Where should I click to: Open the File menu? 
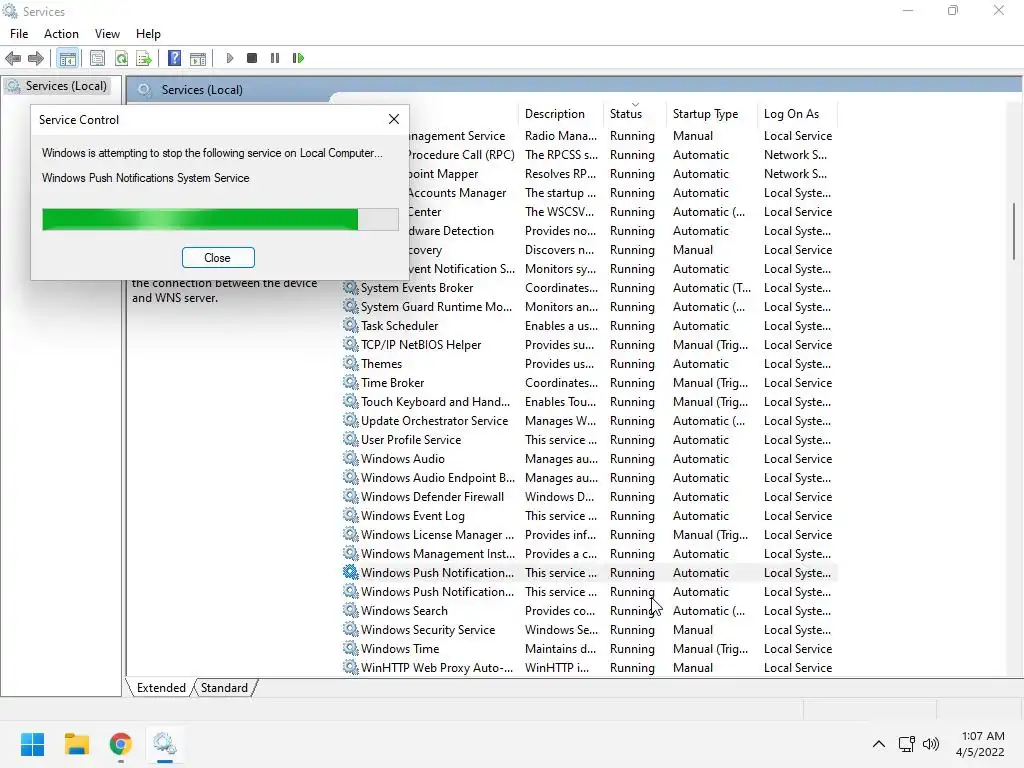click(19, 34)
